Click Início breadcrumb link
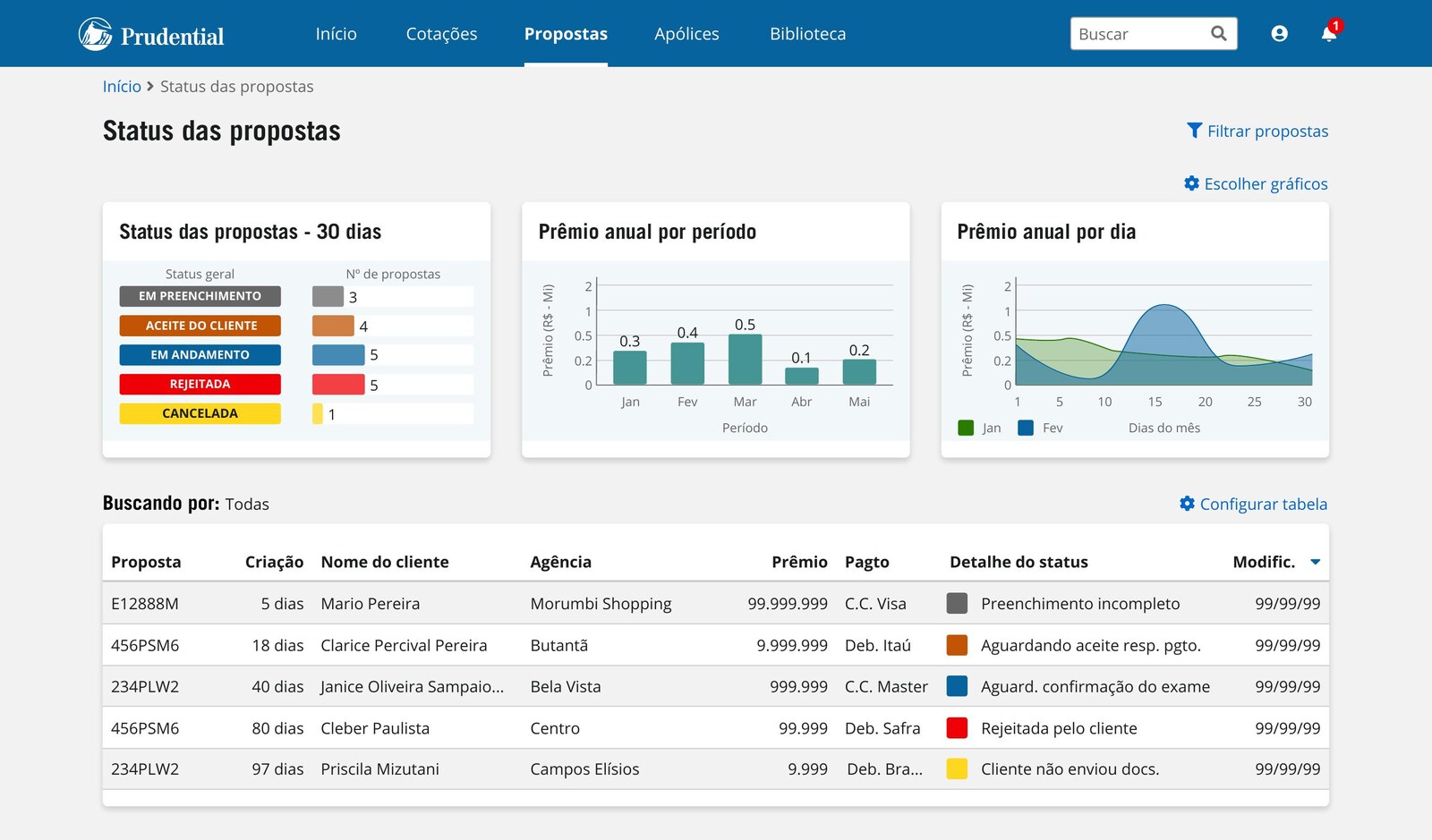The width and height of the screenshot is (1432, 840). point(122,87)
